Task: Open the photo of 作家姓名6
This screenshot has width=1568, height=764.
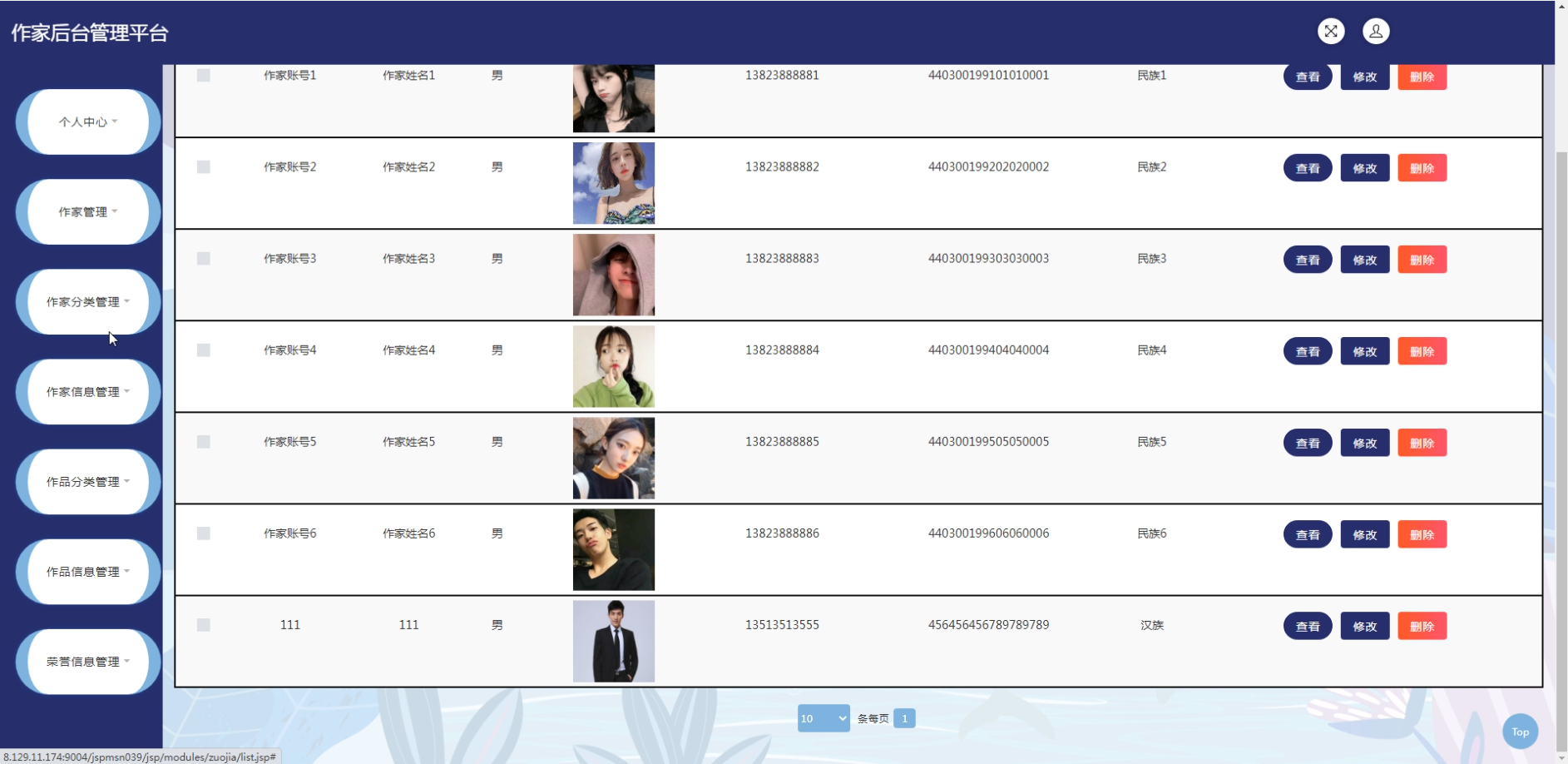Action: coord(614,549)
